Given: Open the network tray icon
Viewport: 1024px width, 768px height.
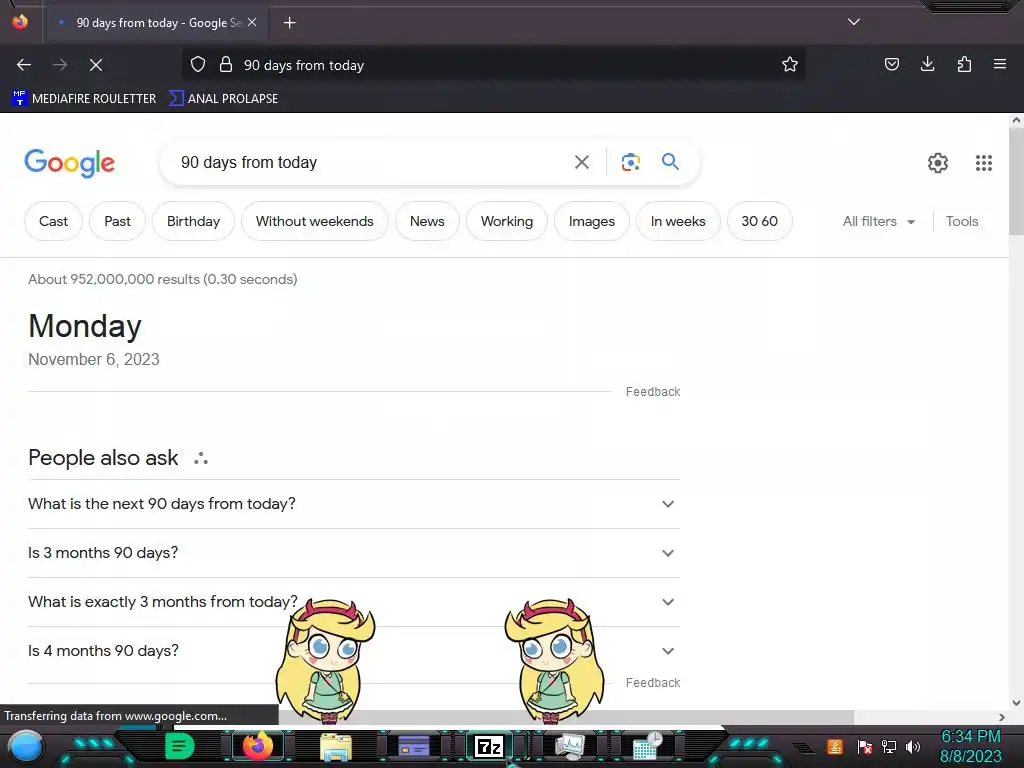Looking at the screenshot, I should pyautogui.click(x=889, y=746).
